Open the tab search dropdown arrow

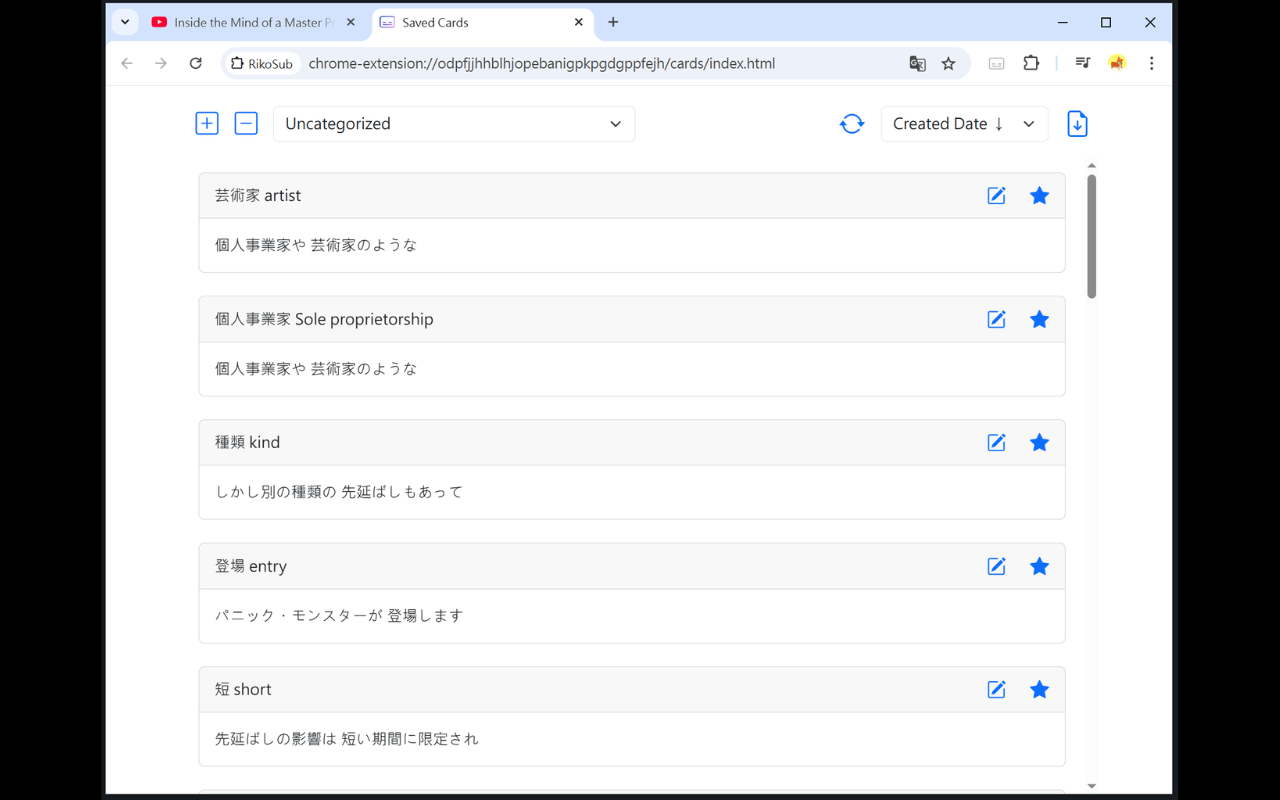pyautogui.click(x=125, y=22)
